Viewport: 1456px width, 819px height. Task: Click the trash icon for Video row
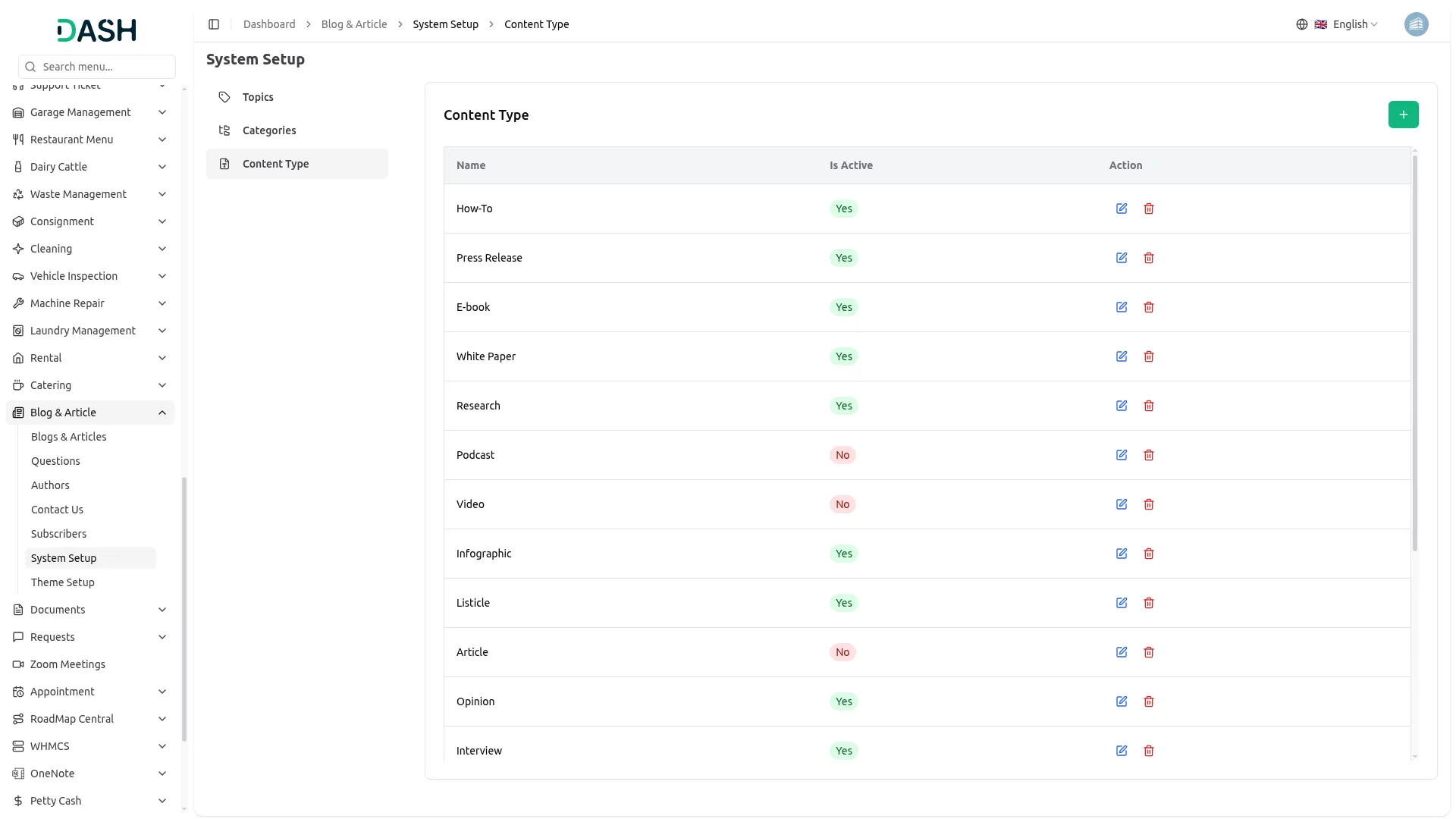click(1149, 504)
